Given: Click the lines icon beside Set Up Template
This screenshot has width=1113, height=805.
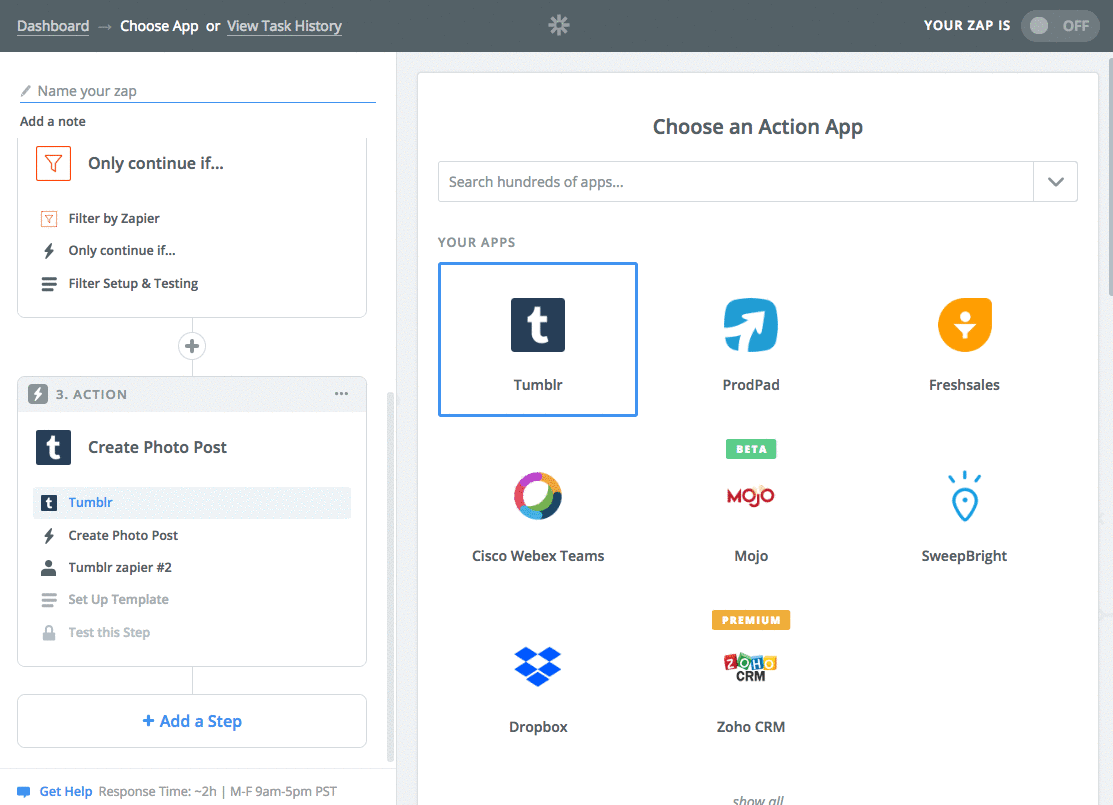Looking at the screenshot, I should [49, 600].
